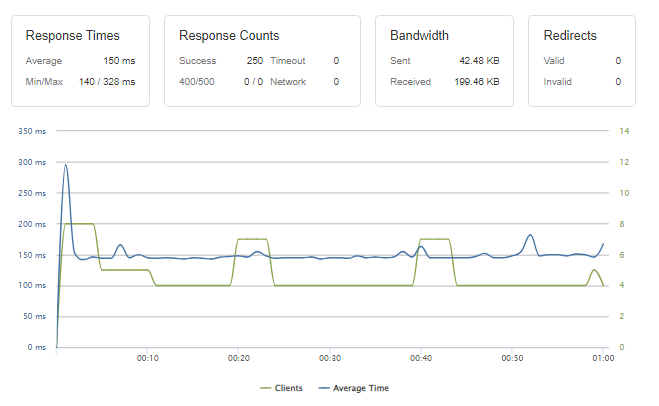Click the 350 ms label on the left axis
This screenshot has width=659, height=406.
[33, 131]
